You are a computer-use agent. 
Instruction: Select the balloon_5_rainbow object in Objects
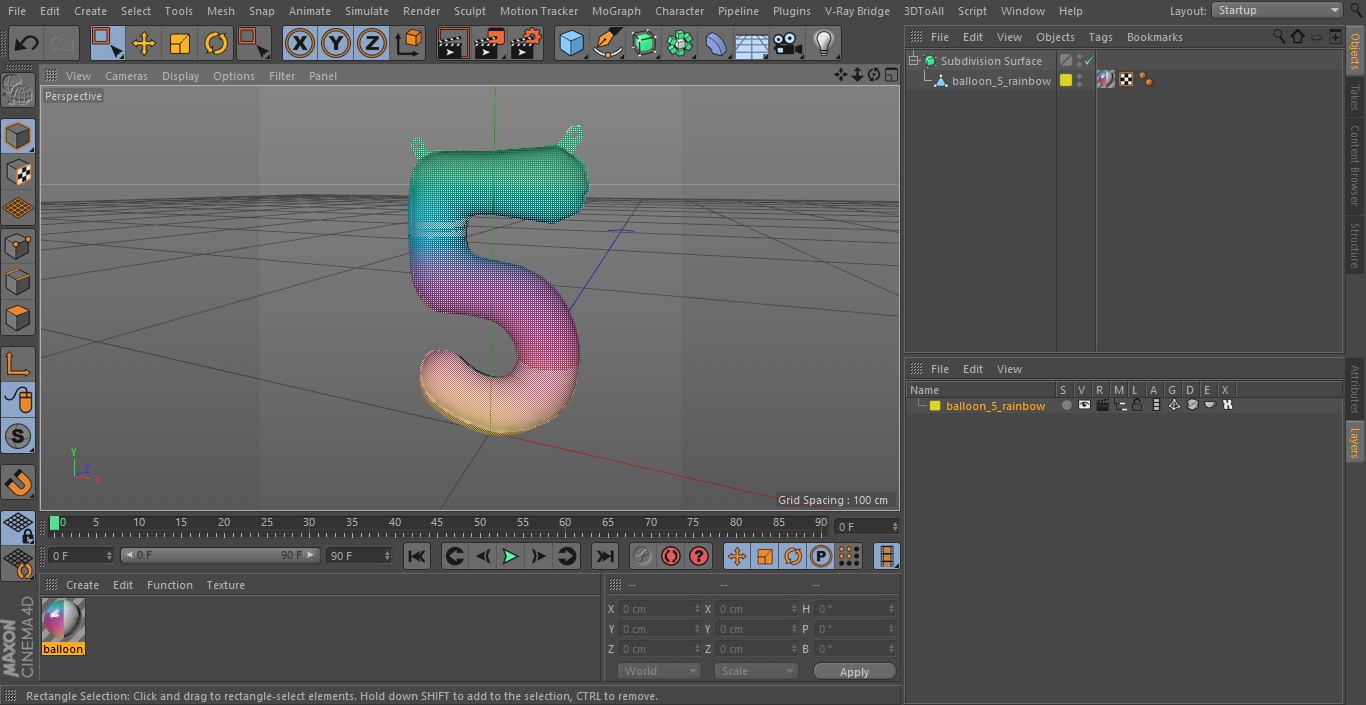(x=1001, y=81)
